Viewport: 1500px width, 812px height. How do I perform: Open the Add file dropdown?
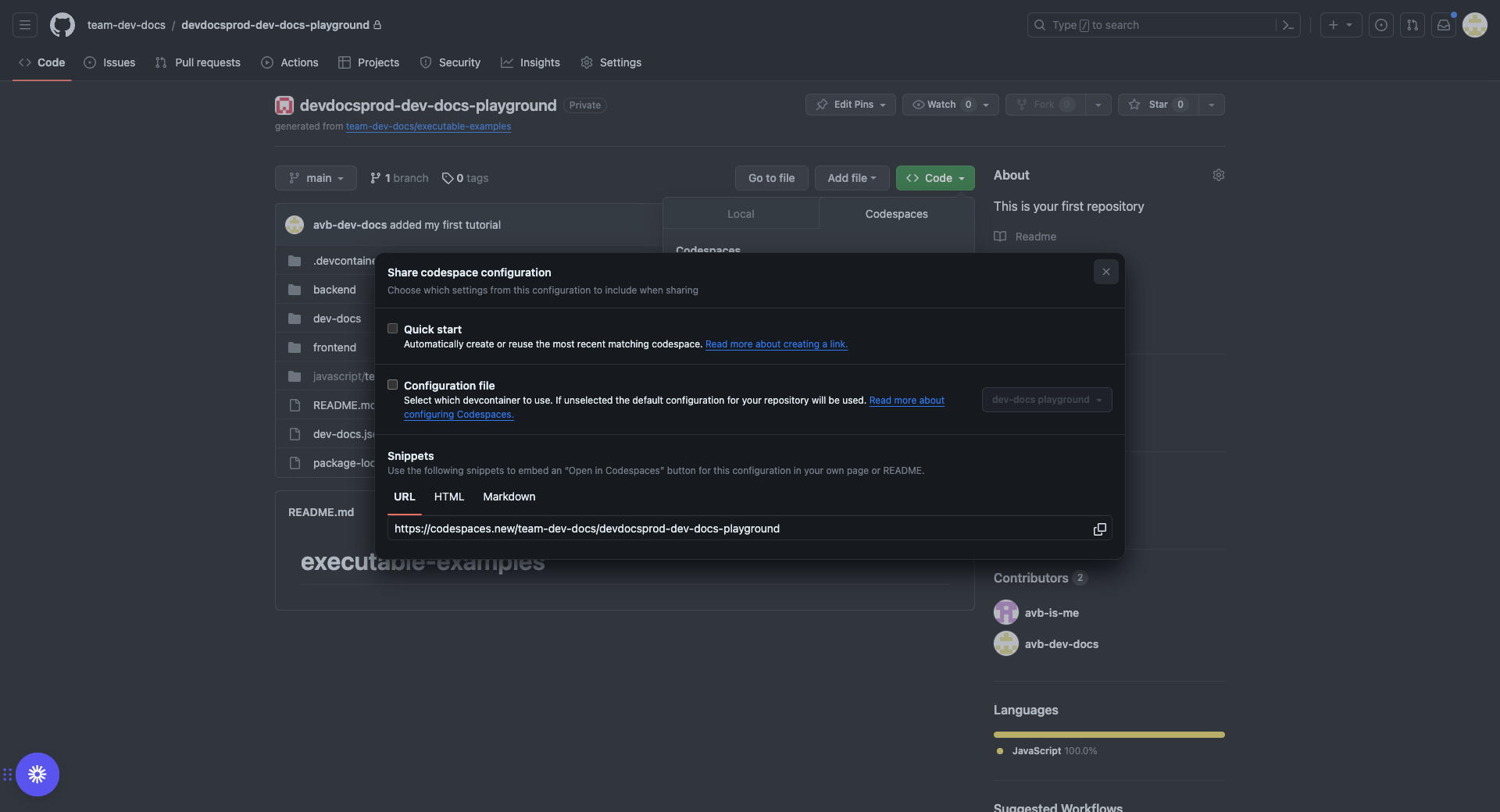[x=852, y=178]
